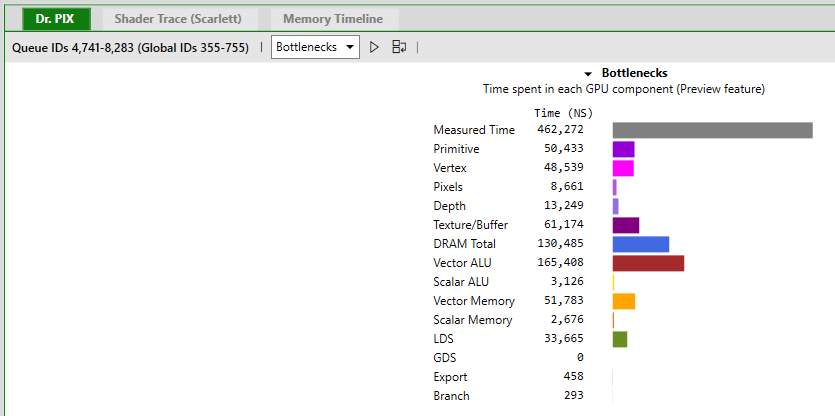Click the 293 Branch value
835x416 pixels.
click(574, 396)
